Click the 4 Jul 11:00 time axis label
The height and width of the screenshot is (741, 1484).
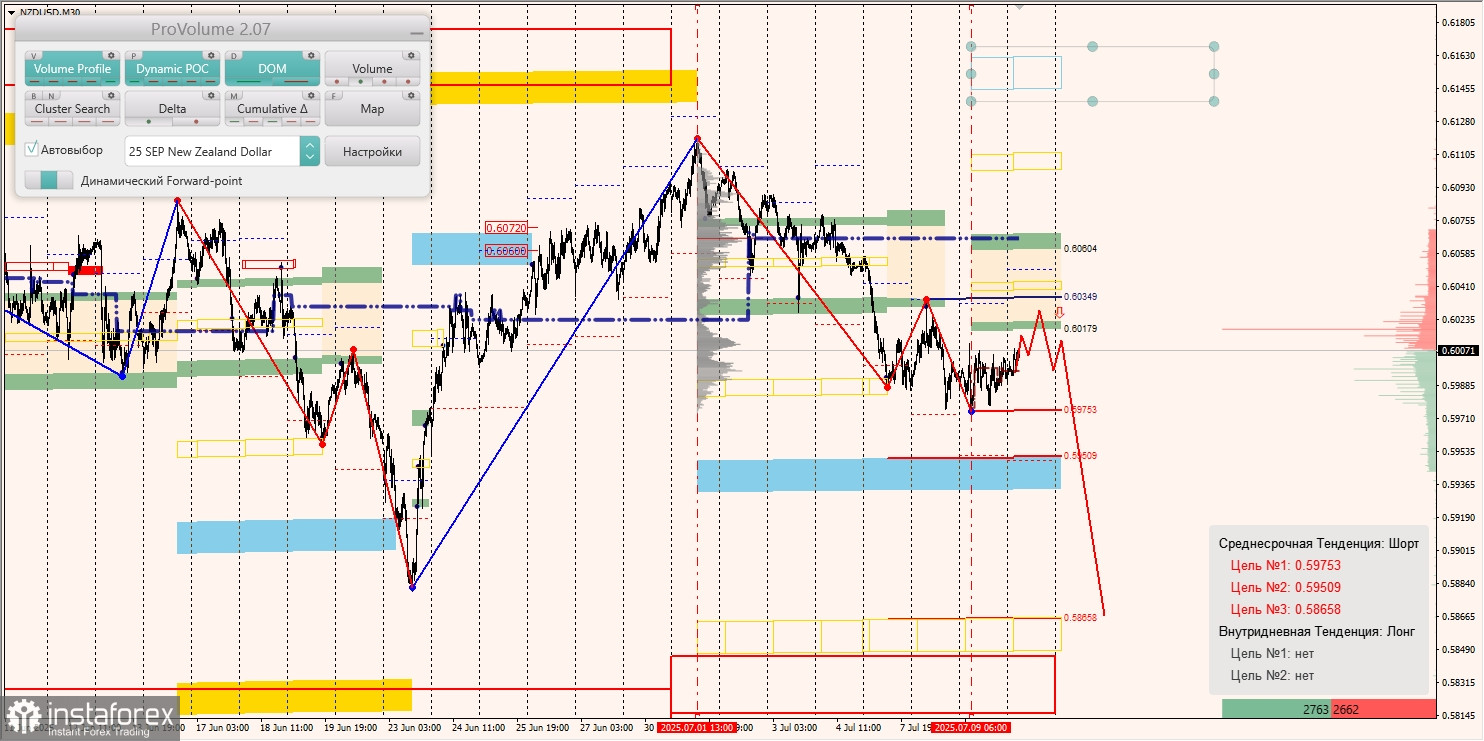[x=858, y=728]
